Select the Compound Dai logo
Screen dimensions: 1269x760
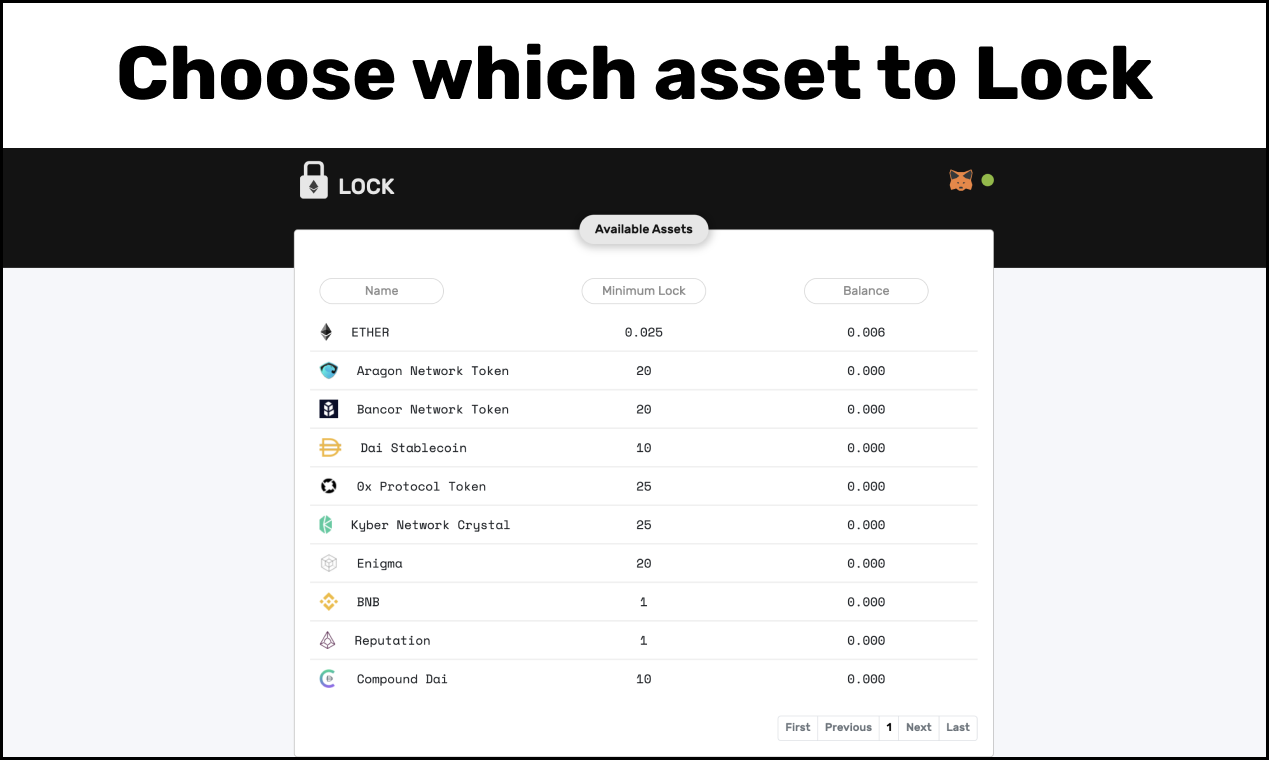327,678
